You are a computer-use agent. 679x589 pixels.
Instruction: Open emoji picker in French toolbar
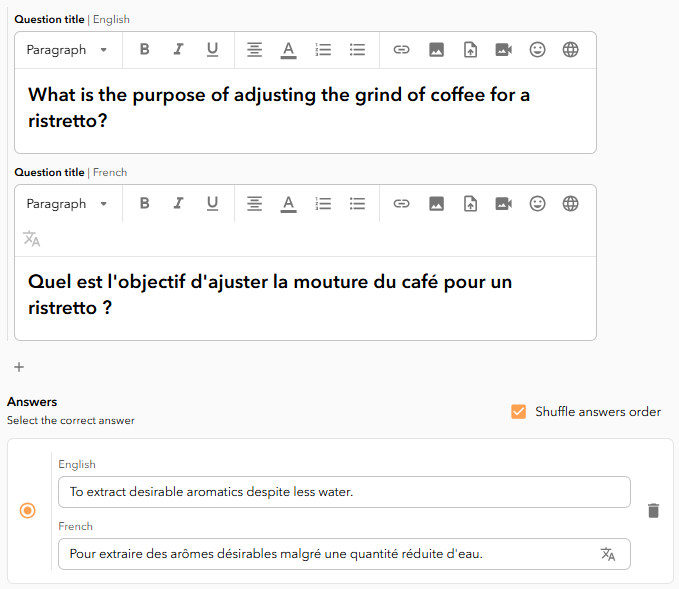tap(537, 203)
